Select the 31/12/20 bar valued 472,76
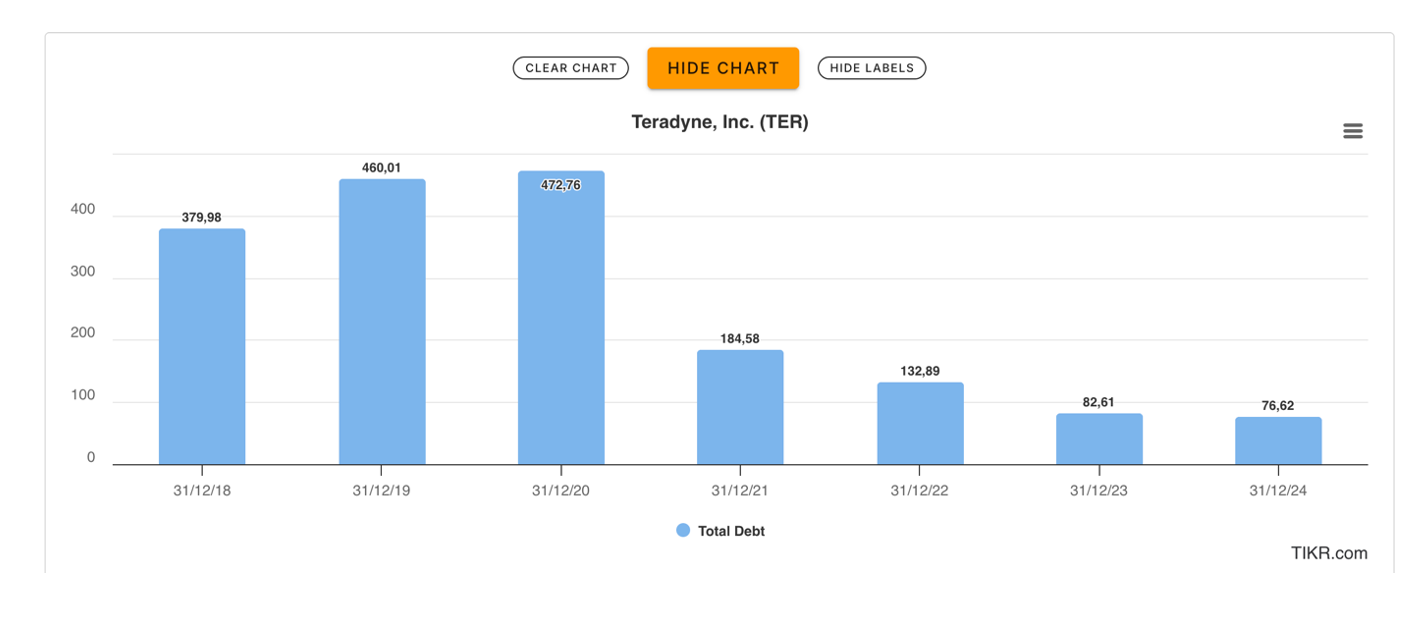The width and height of the screenshot is (1426, 618). coord(561,318)
